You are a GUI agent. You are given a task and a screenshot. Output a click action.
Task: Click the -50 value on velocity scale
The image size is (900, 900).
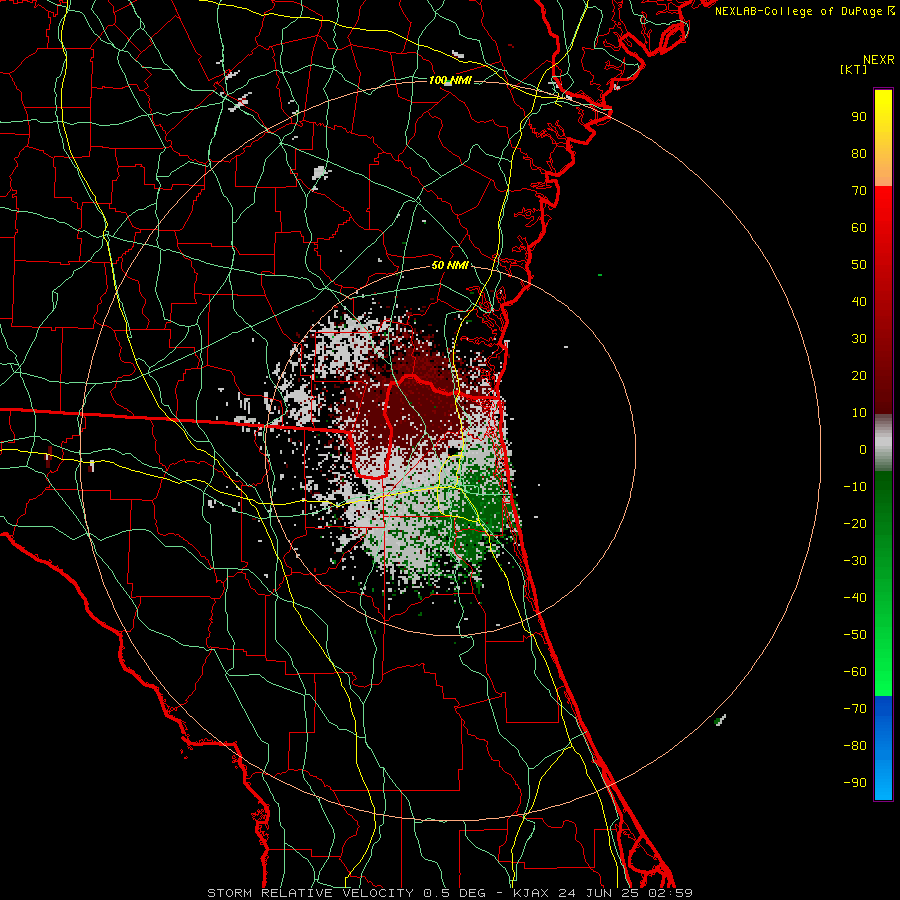(x=855, y=634)
